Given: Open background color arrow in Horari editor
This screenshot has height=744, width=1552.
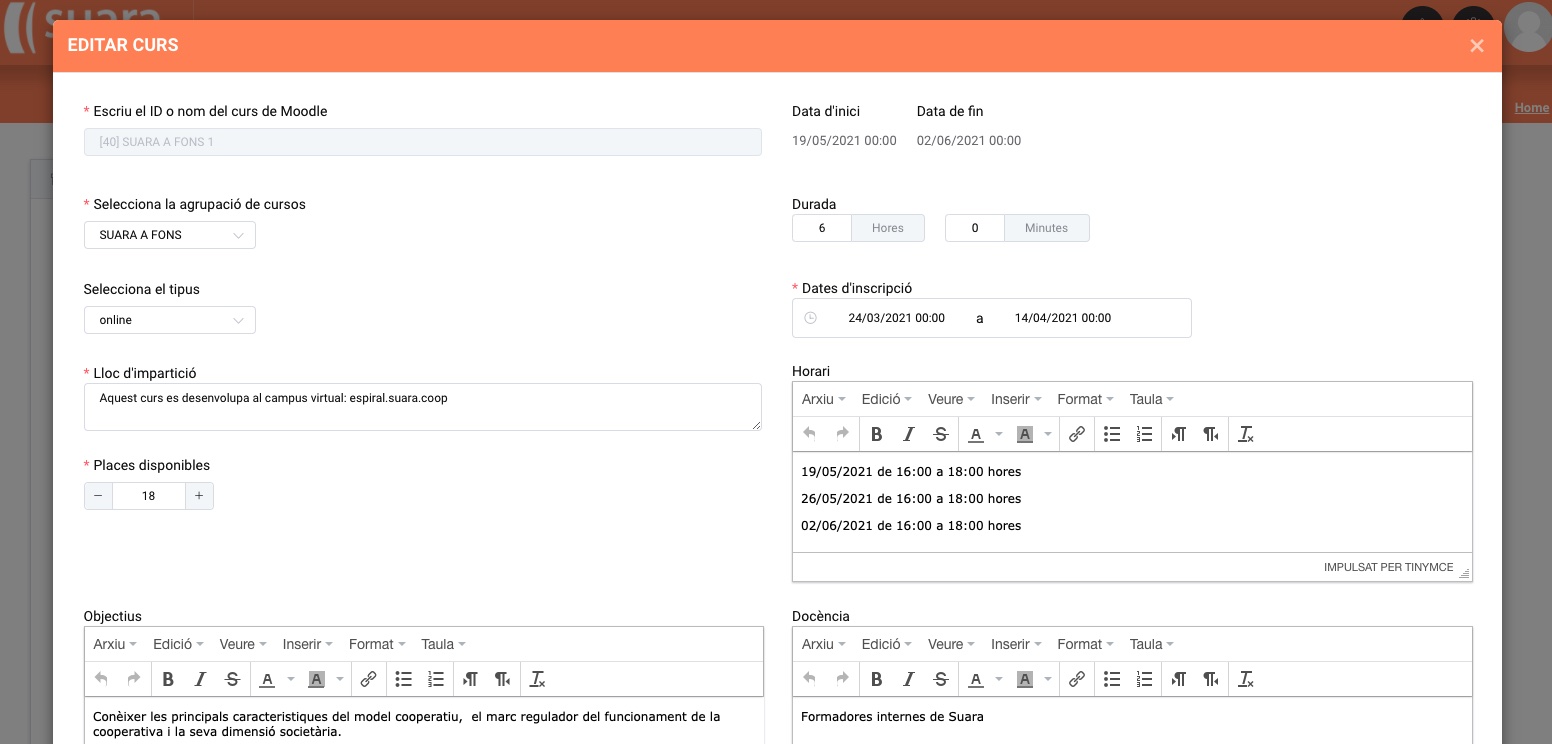Looking at the screenshot, I should (1047, 434).
